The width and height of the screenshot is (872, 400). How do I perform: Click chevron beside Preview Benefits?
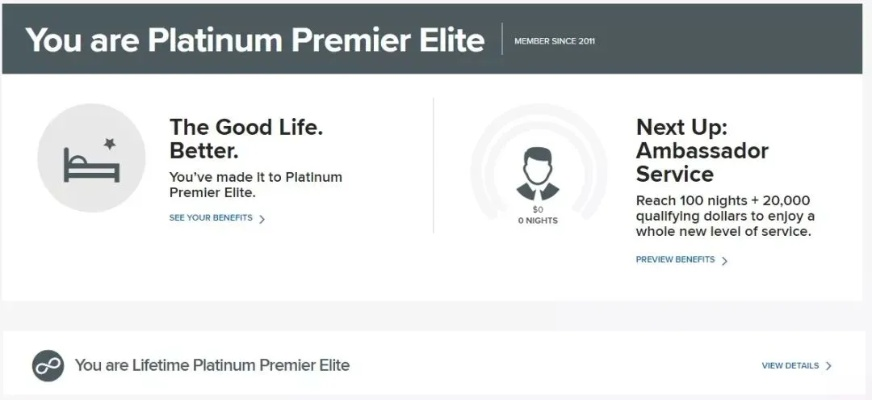(x=724, y=260)
